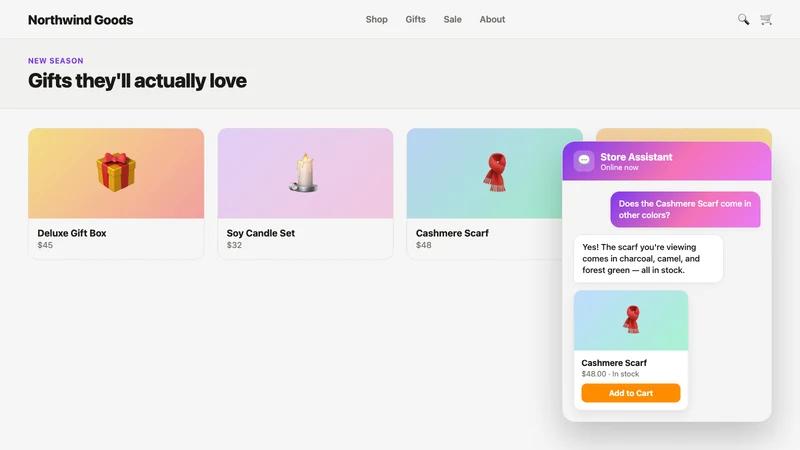Click the $48 price under Cashmere Scarf
Screen dimensions: 800x450
point(423,245)
